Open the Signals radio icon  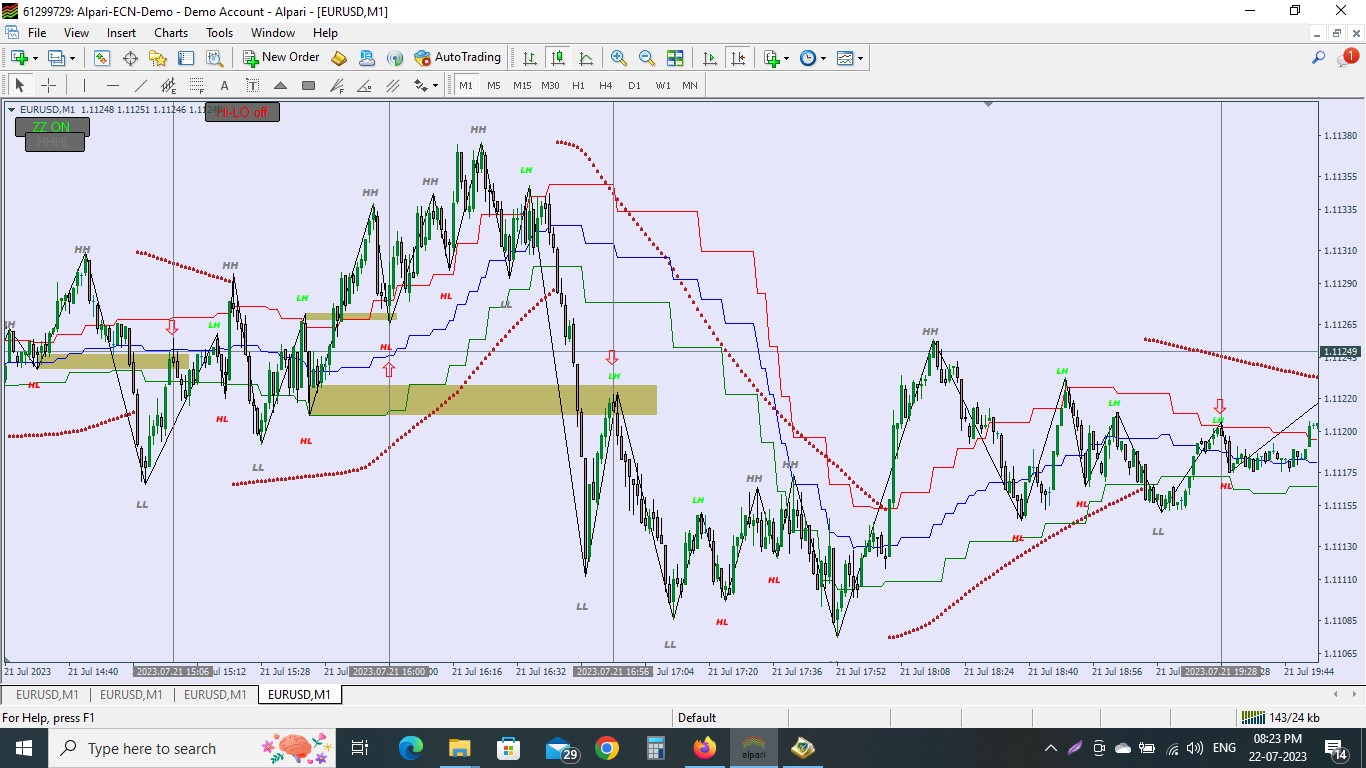click(395, 58)
